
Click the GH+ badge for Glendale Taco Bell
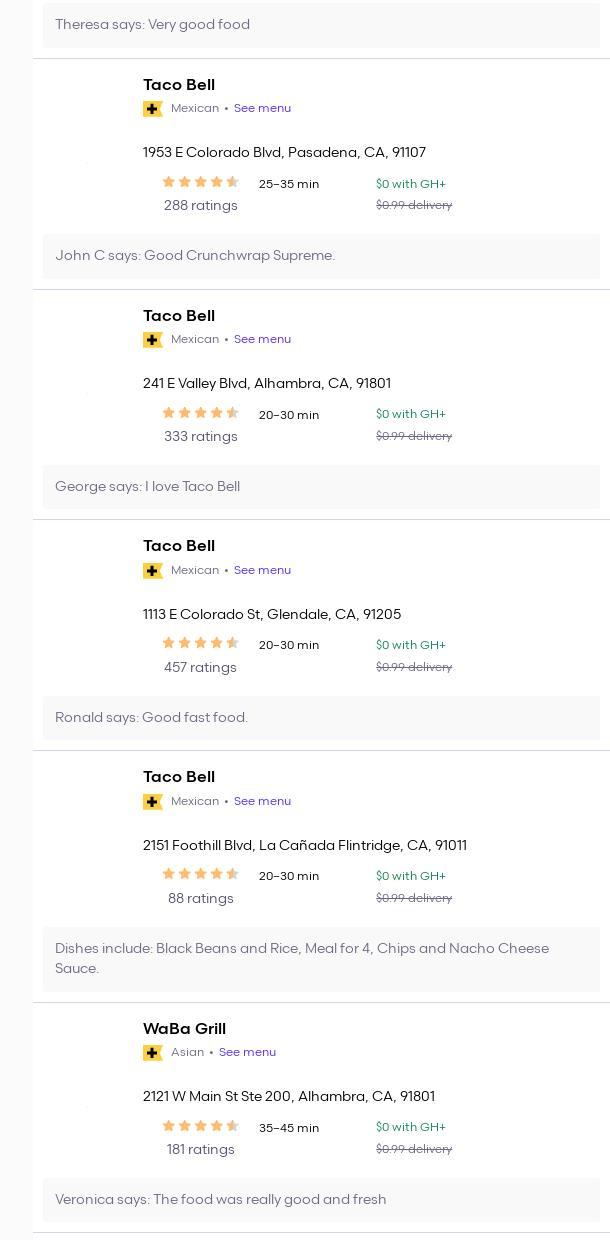(153, 571)
